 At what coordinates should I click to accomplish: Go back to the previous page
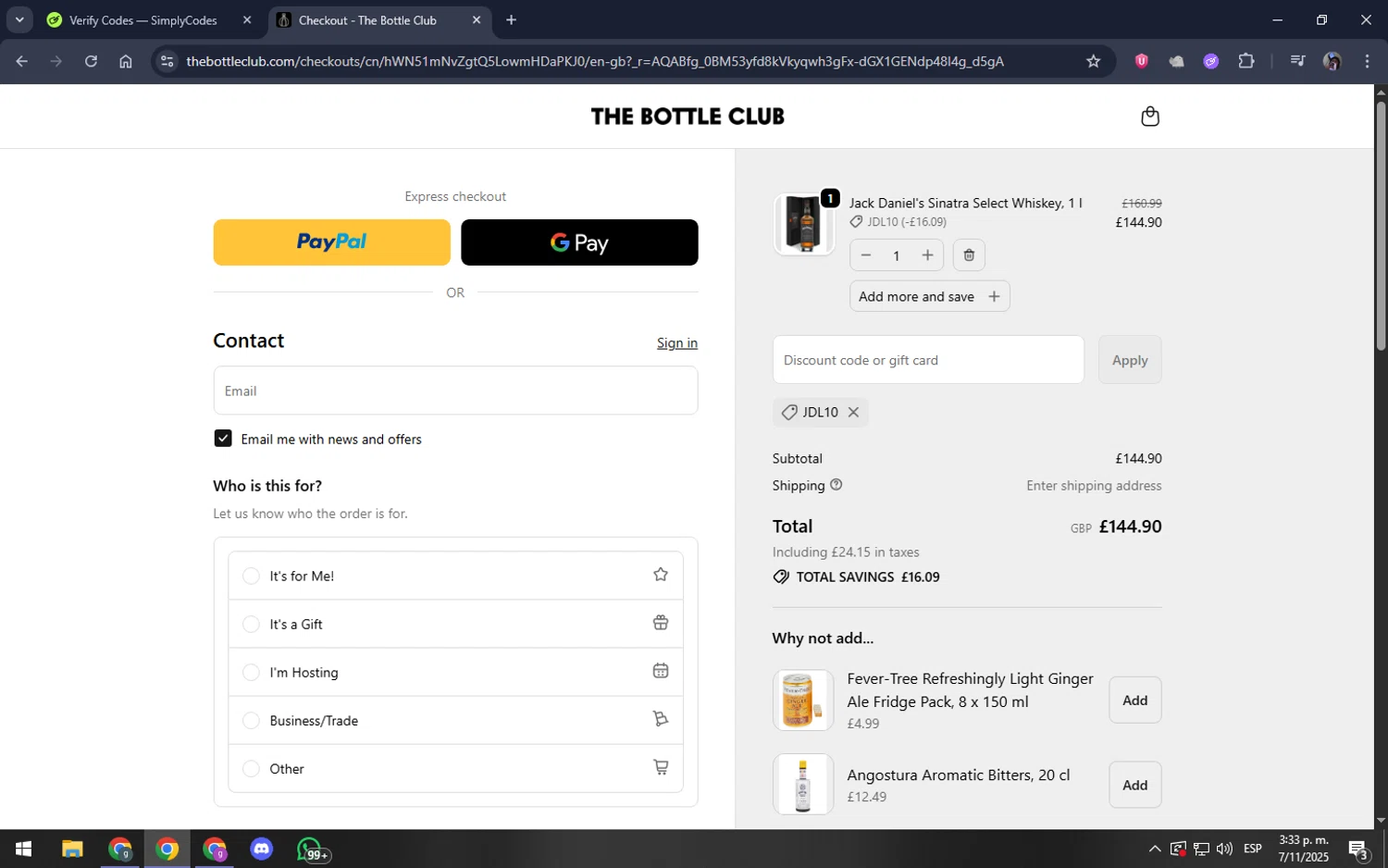click(22, 61)
